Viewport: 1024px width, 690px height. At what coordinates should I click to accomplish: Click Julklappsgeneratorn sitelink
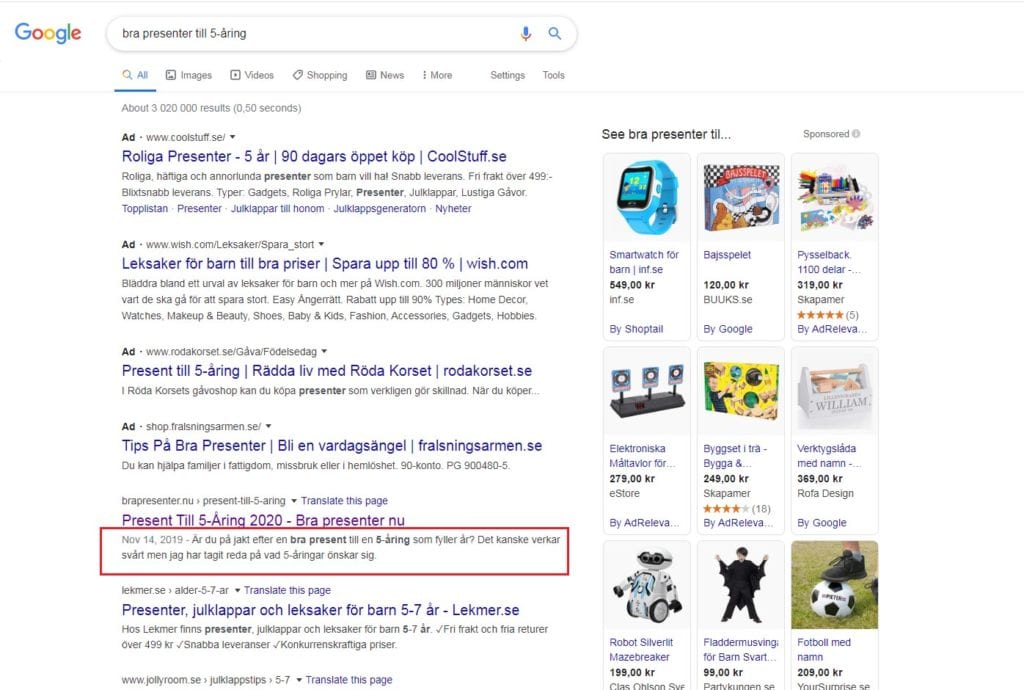point(379,208)
